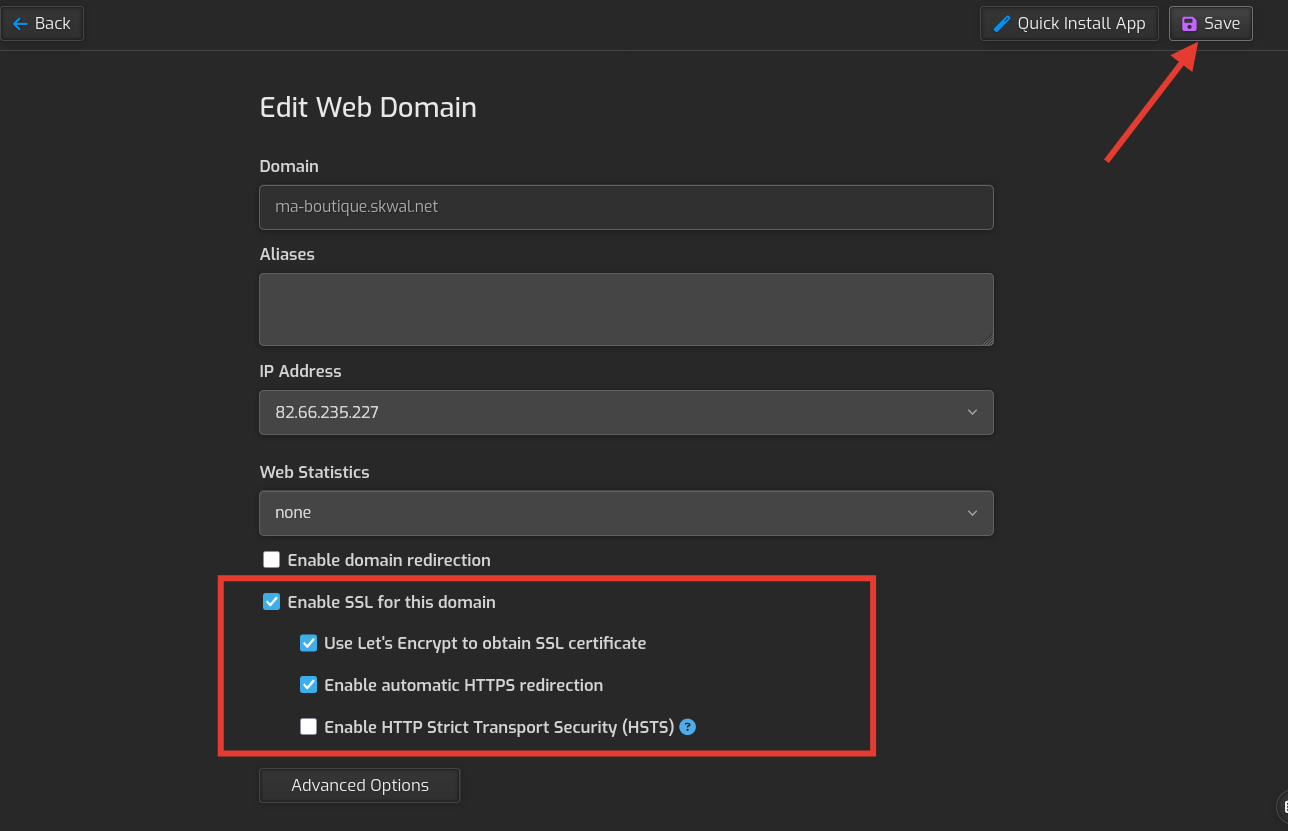Expand the Web Statistics chevron

(x=971, y=512)
